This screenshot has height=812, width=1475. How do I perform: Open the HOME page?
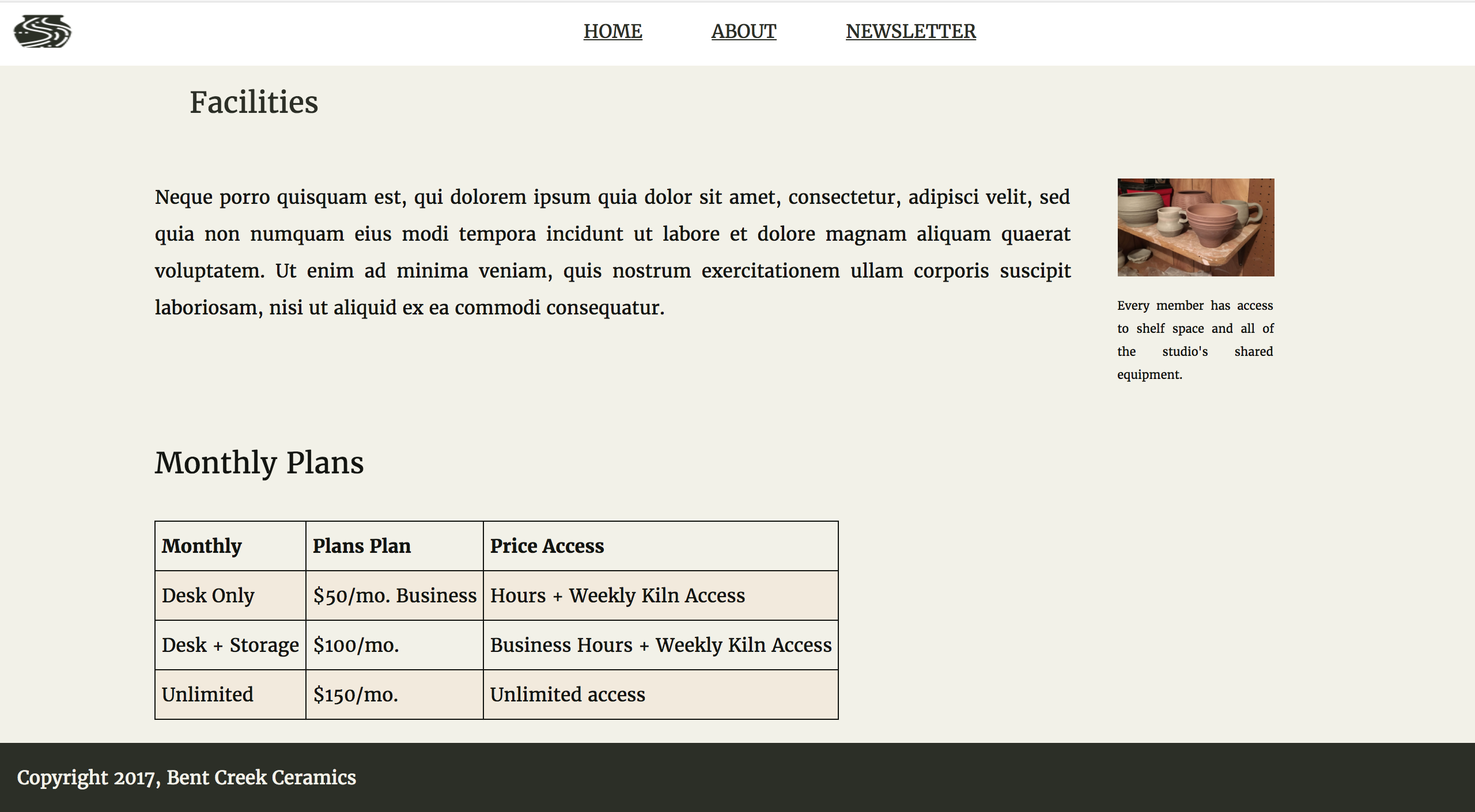612,32
